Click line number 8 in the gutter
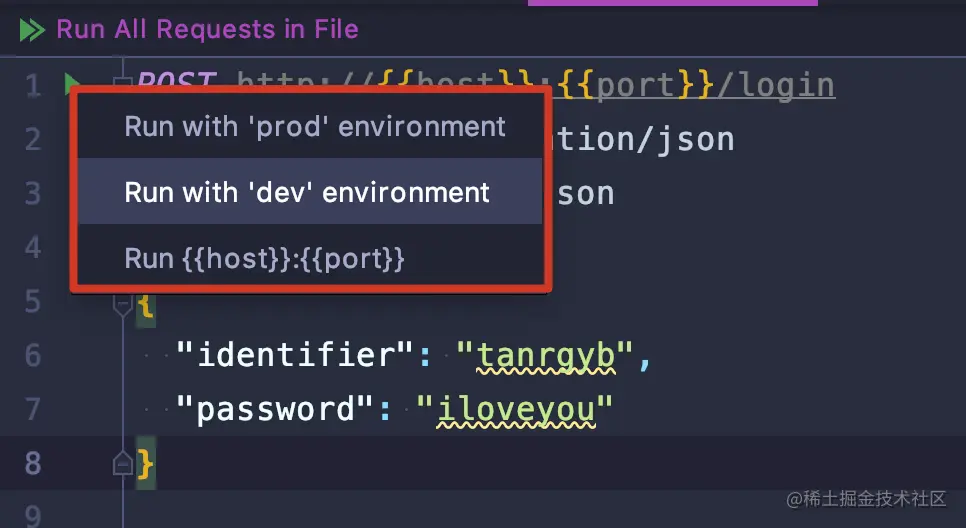The width and height of the screenshot is (966, 528). tap(33, 463)
